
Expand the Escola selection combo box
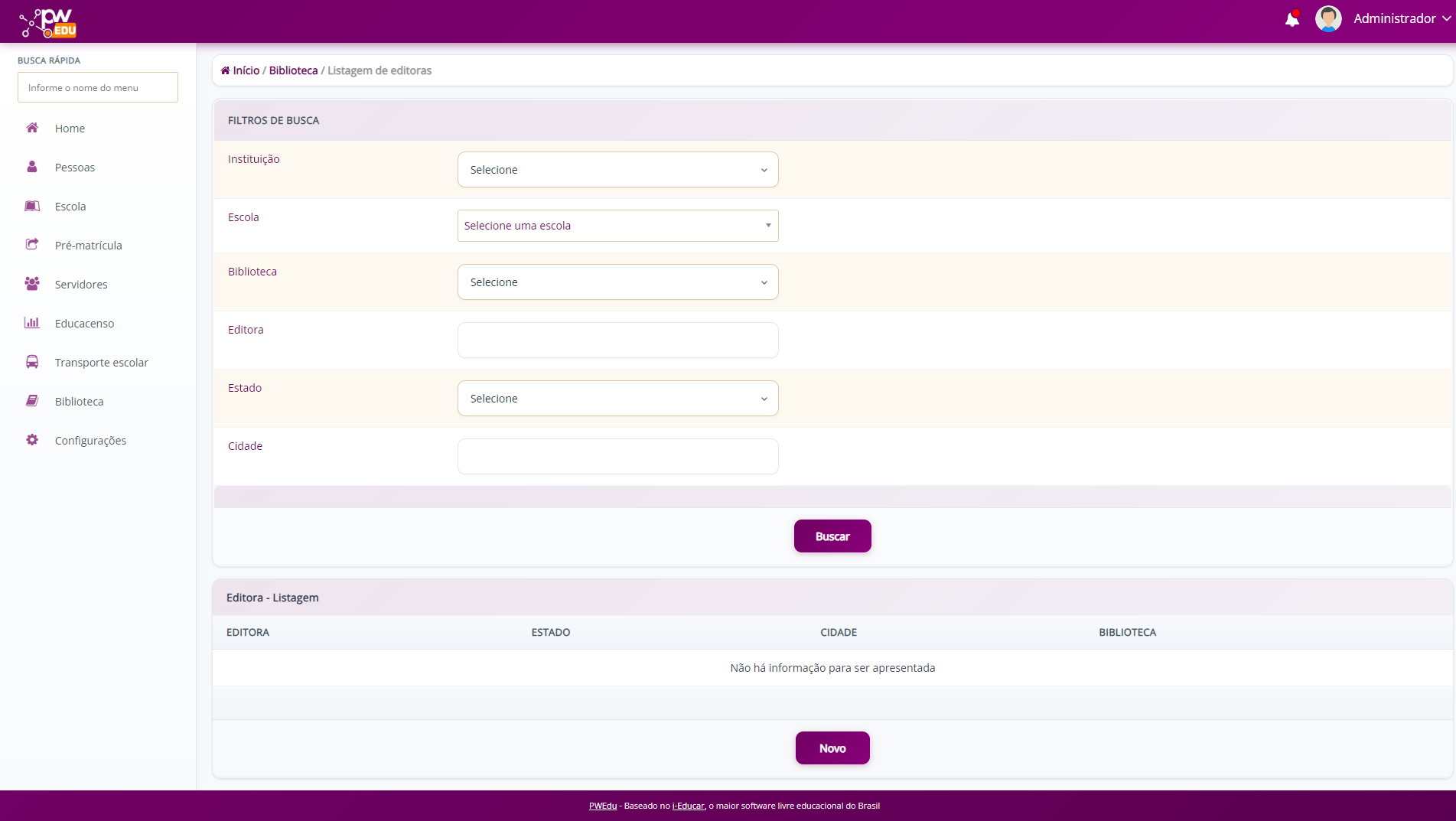pos(617,226)
